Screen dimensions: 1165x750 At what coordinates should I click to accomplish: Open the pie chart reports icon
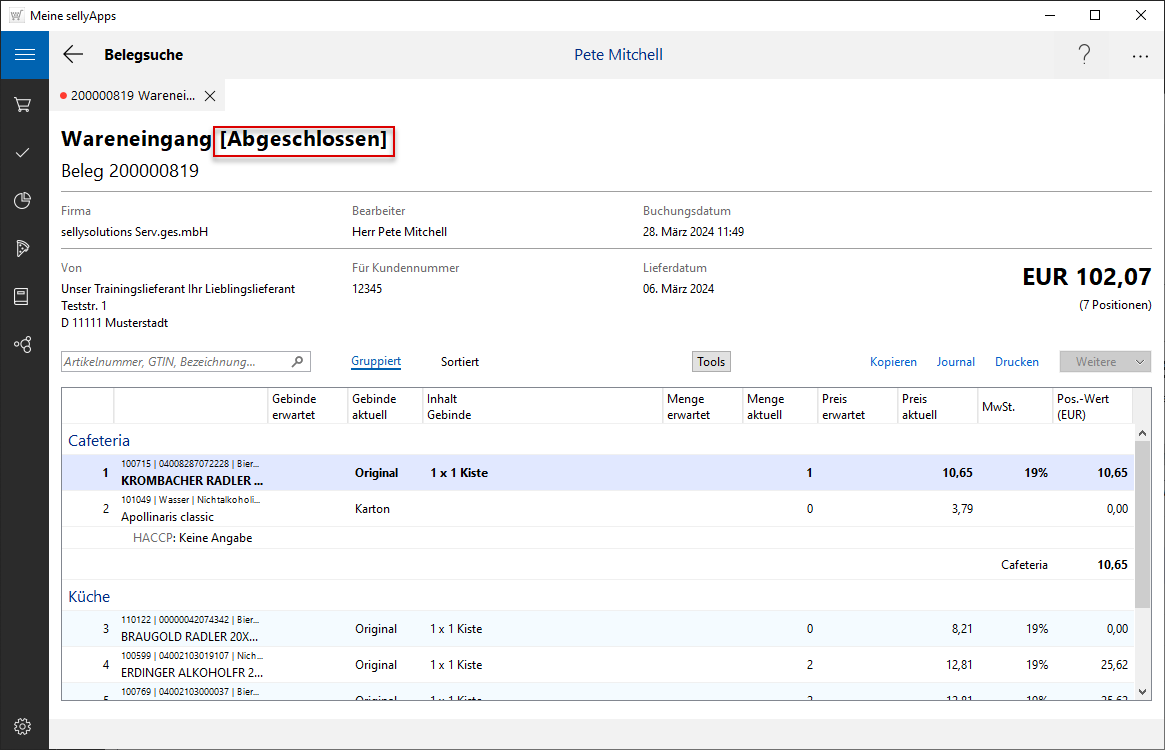click(24, 201)
